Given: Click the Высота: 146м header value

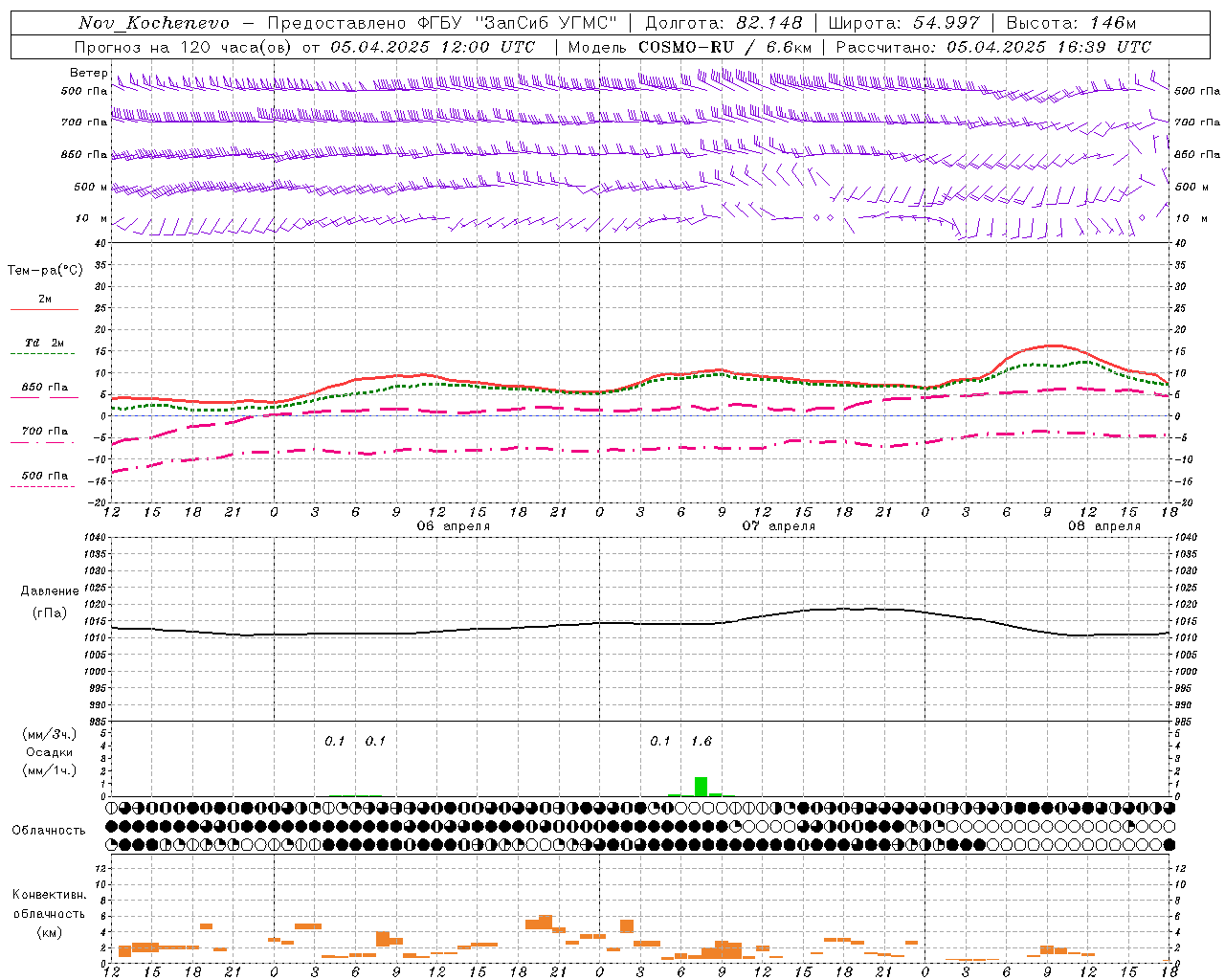Looking at the screenshot, I should tap(1071, 23).
